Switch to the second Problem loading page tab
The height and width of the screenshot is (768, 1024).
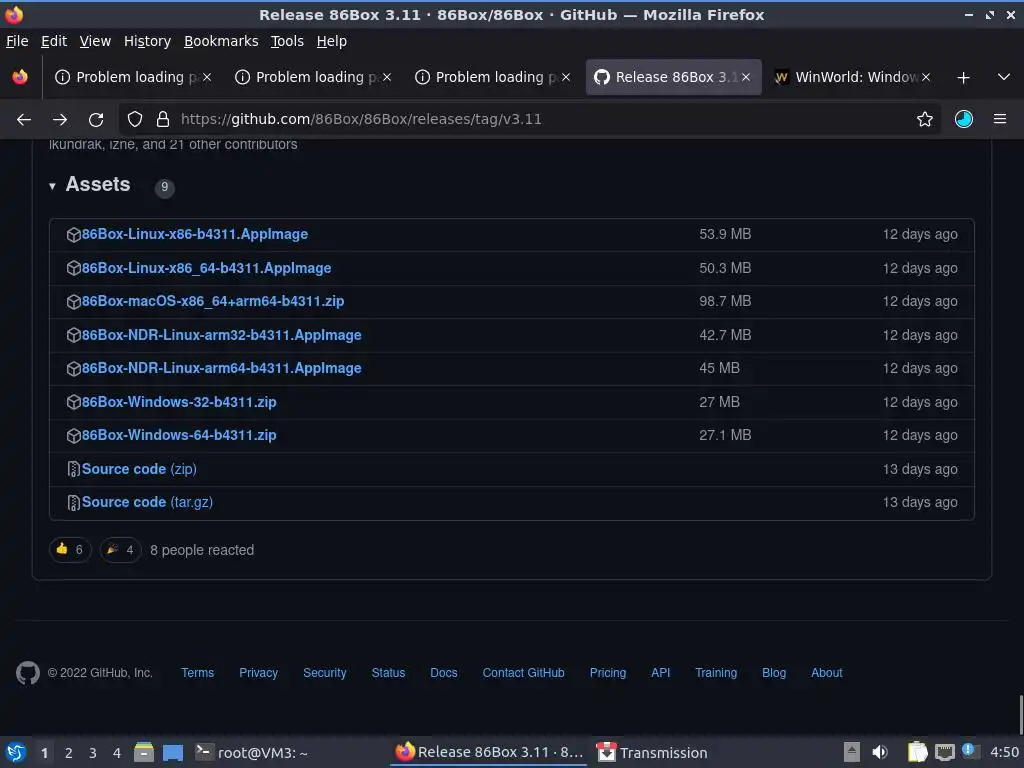click(x=313, y=77)
